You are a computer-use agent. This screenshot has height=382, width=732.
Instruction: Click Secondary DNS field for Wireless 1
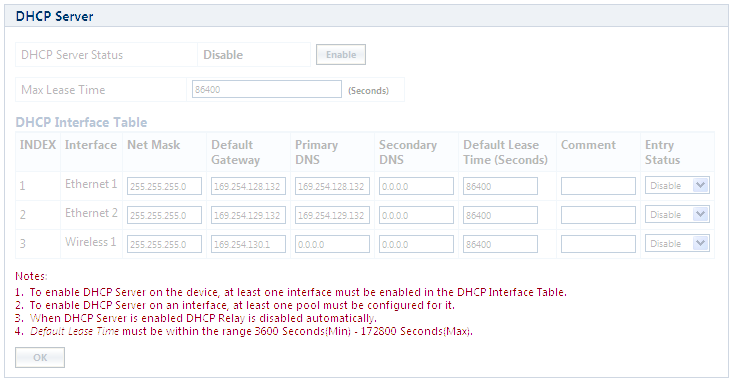[416, 244]
